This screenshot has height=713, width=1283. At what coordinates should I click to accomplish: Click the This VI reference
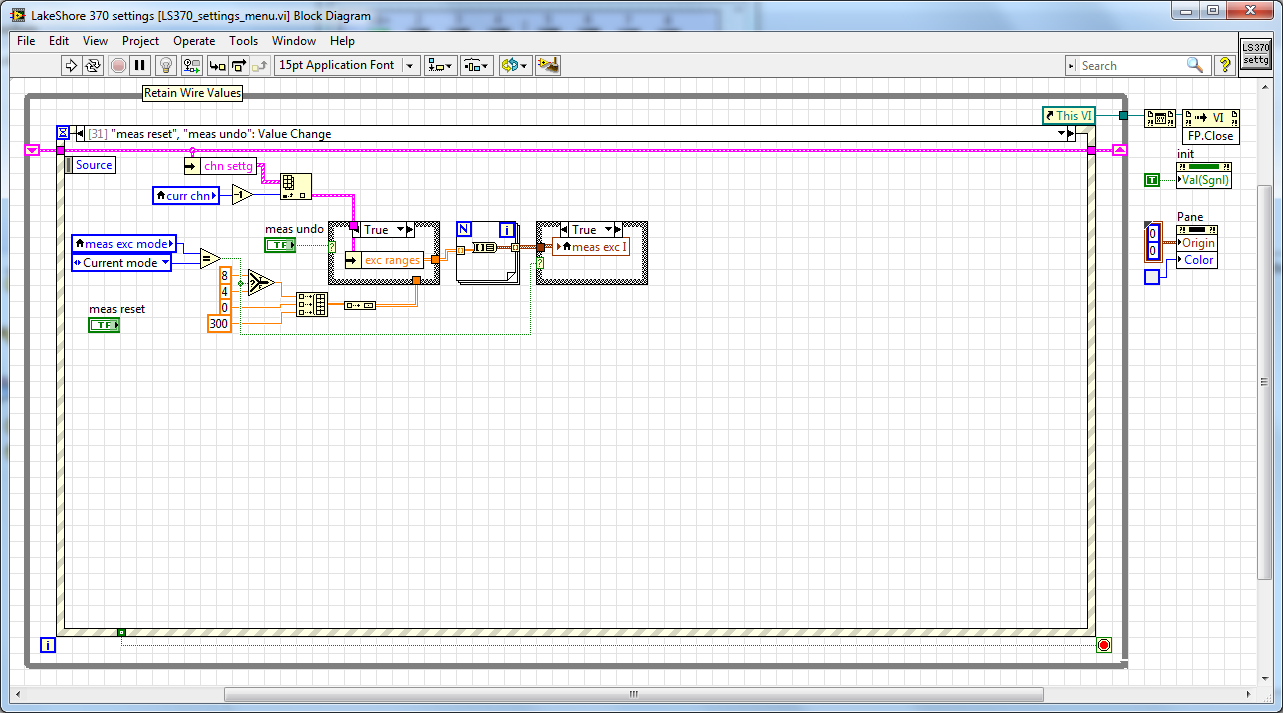tap(1068, 115)
